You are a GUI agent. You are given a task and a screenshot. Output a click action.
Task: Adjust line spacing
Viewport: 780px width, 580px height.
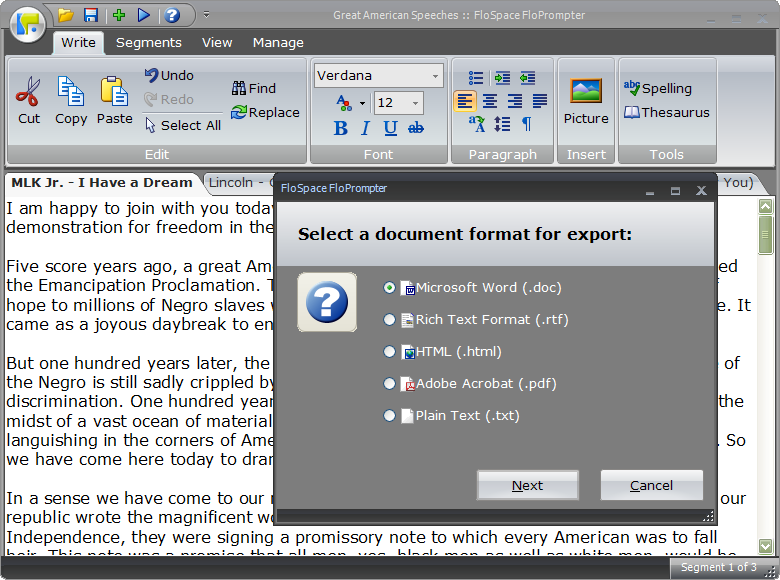[502, 124]
